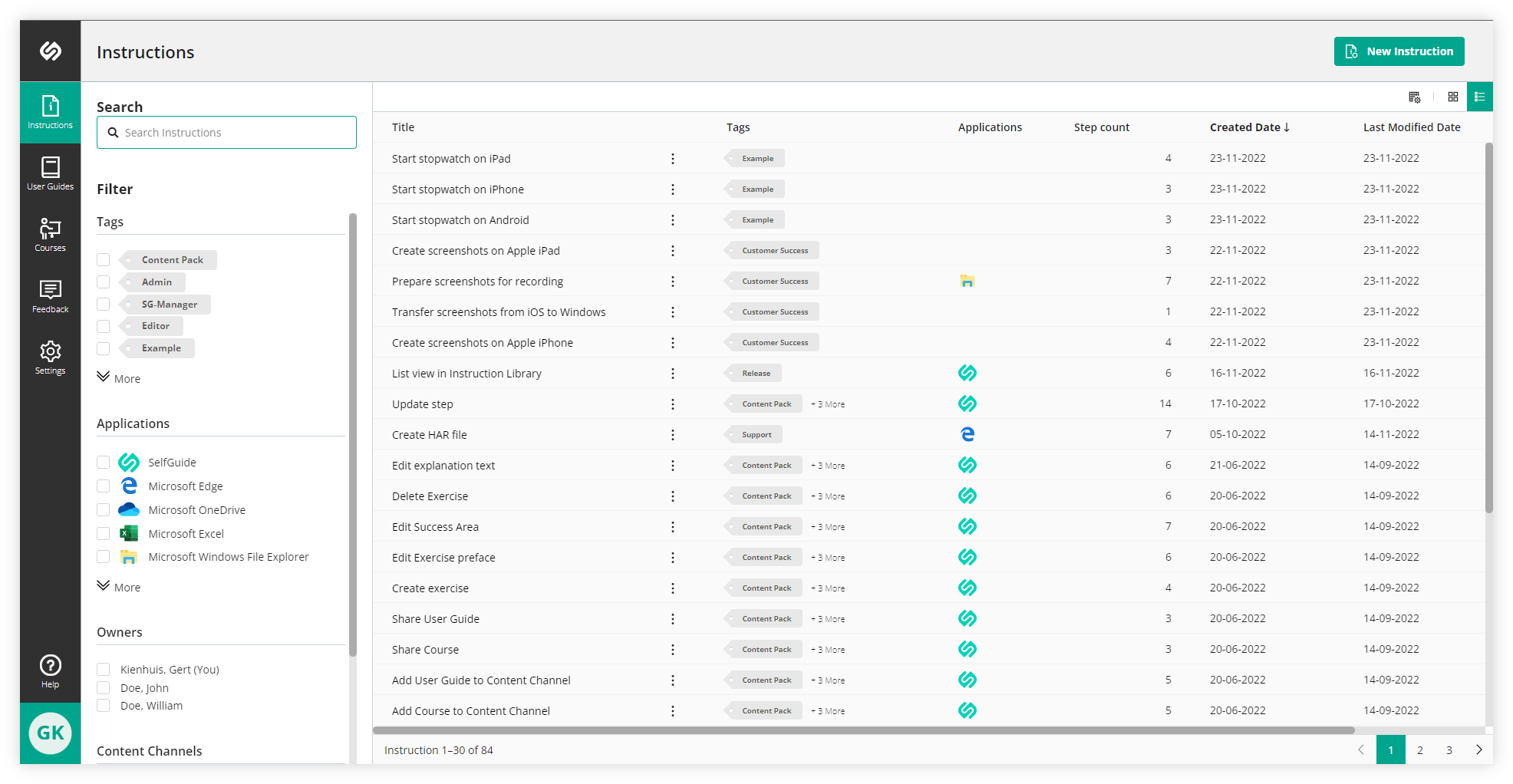The image size is (1513, 784).
Task: Check the Doe, John owner checkbox
Action: pos(103,687)
